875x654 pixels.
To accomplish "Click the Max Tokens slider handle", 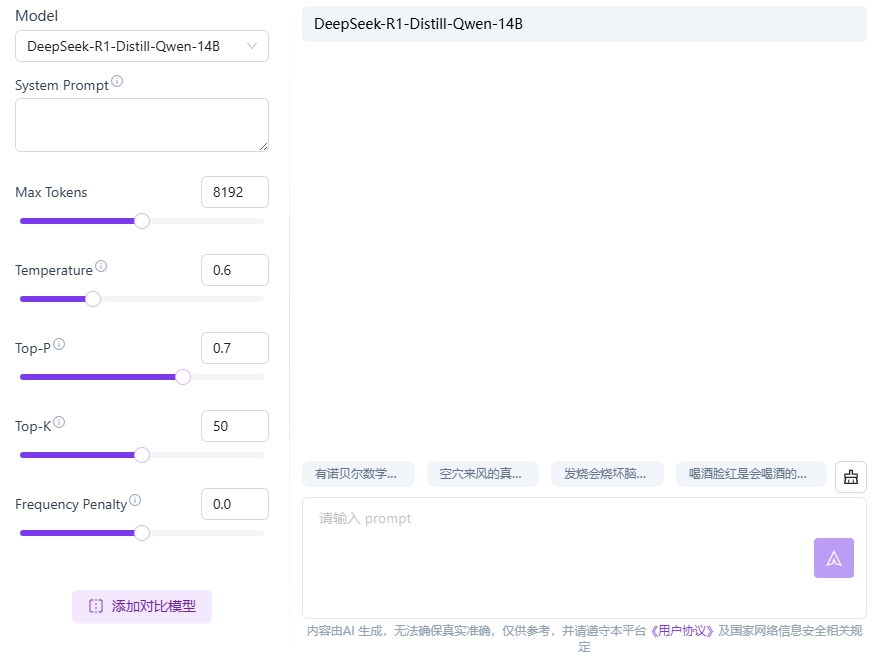I will [141, 220].
